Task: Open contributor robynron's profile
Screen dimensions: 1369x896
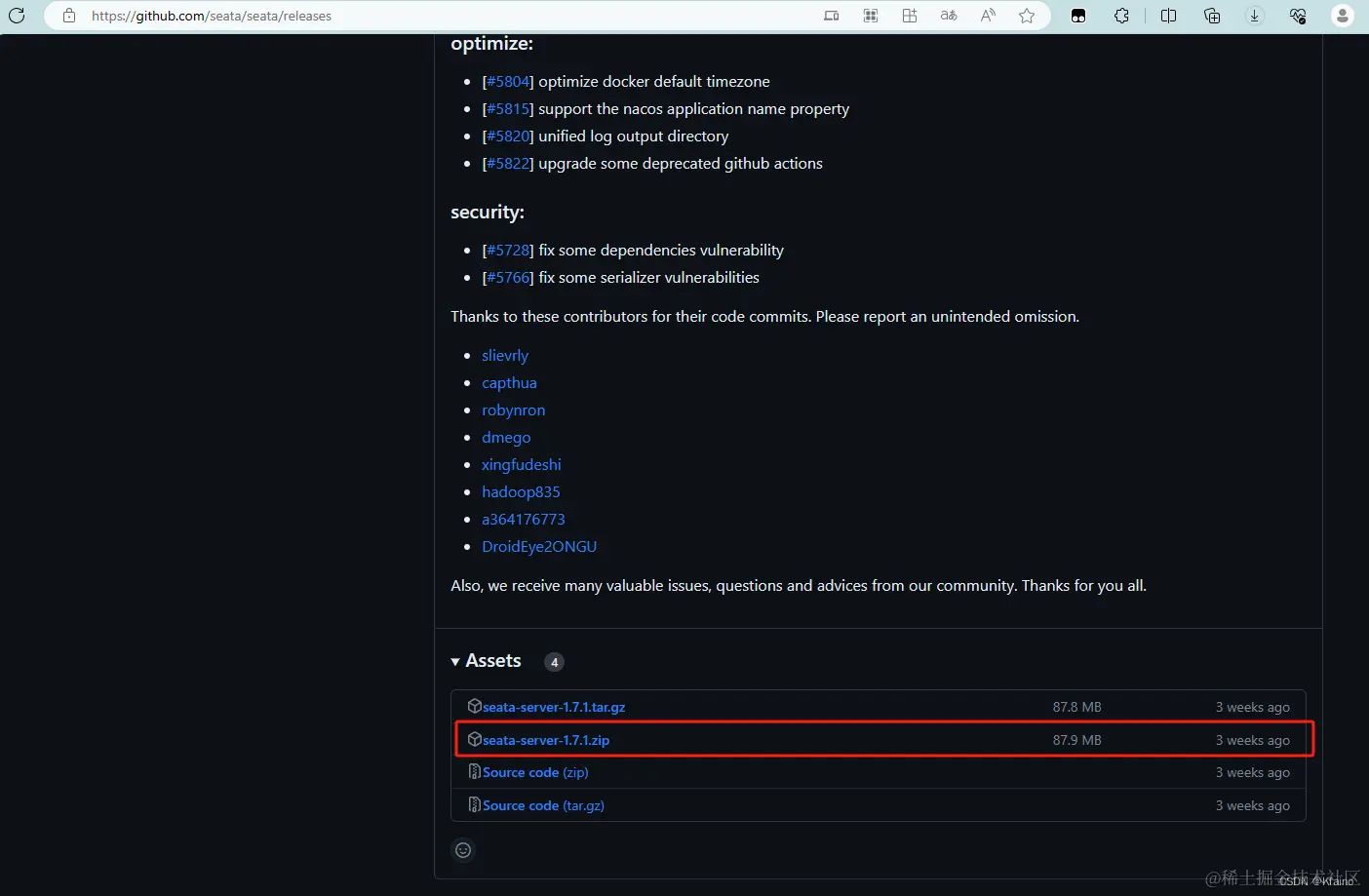Action: coord(513,410)
